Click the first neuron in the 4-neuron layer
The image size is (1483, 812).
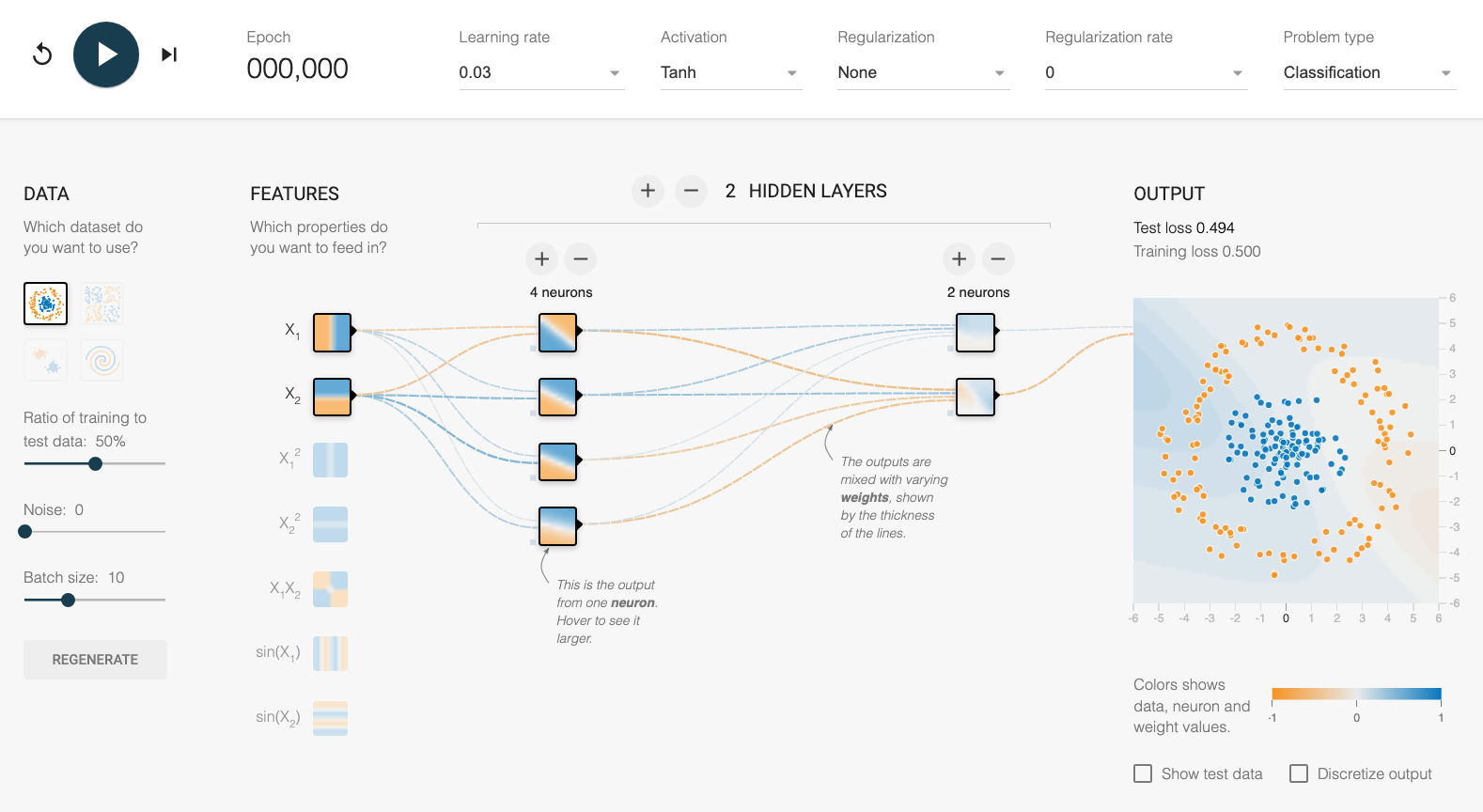point(557,333)
